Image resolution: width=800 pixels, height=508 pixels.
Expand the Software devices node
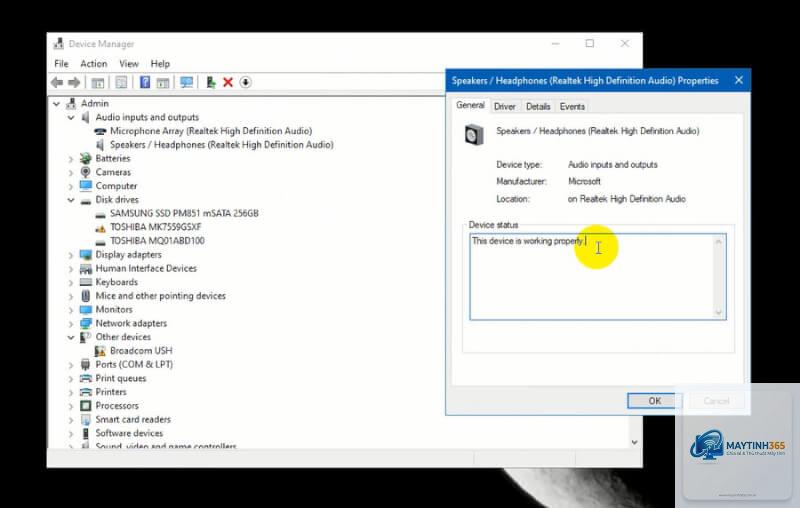(x=71, y=434)
